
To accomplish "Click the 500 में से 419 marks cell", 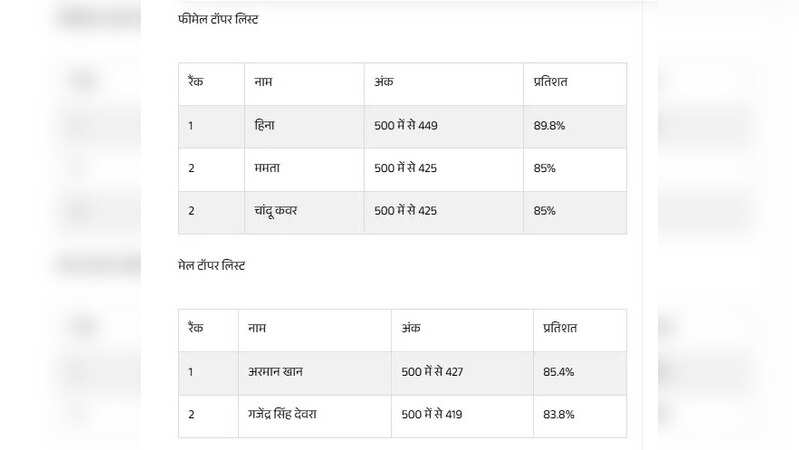I will pyautogui.click(x=432, y=414).
